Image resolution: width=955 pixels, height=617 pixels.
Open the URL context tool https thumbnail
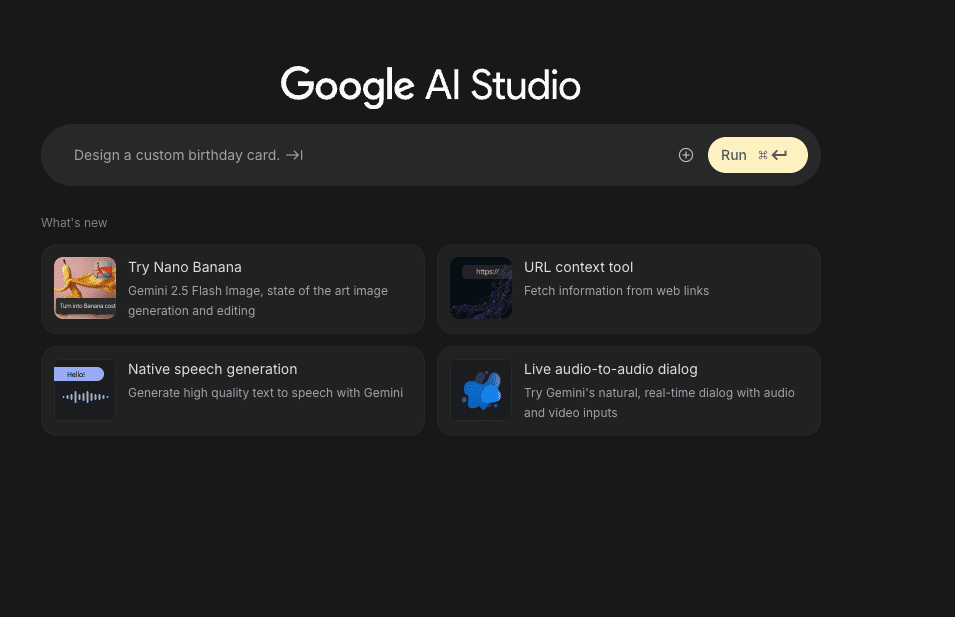(x=481, y=288)
